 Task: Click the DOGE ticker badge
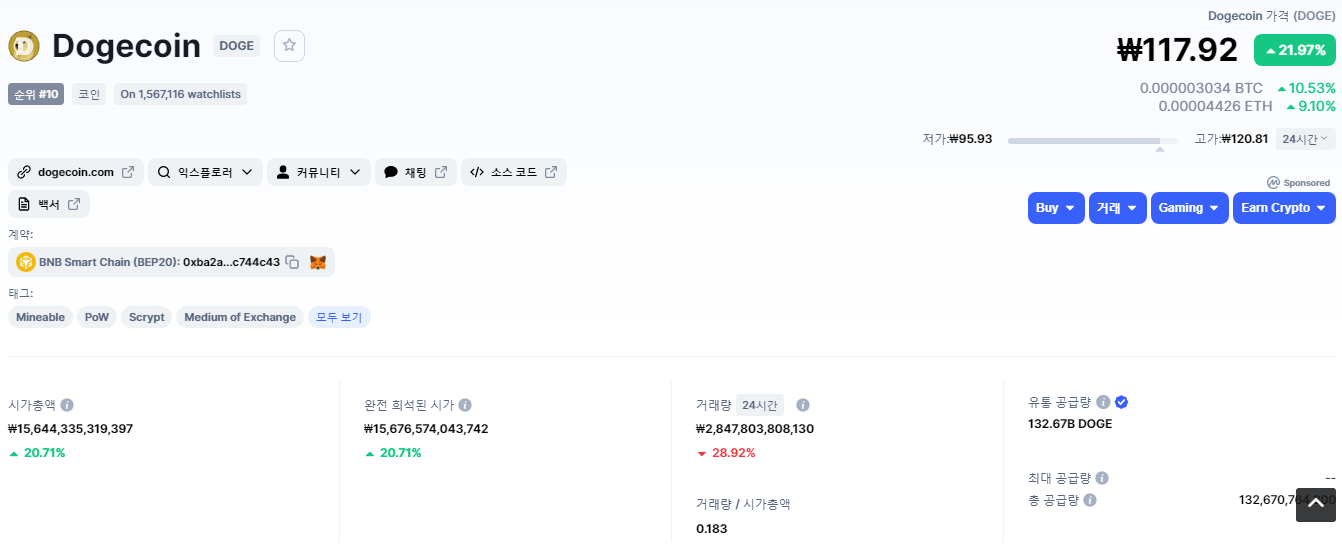[236, 46]
